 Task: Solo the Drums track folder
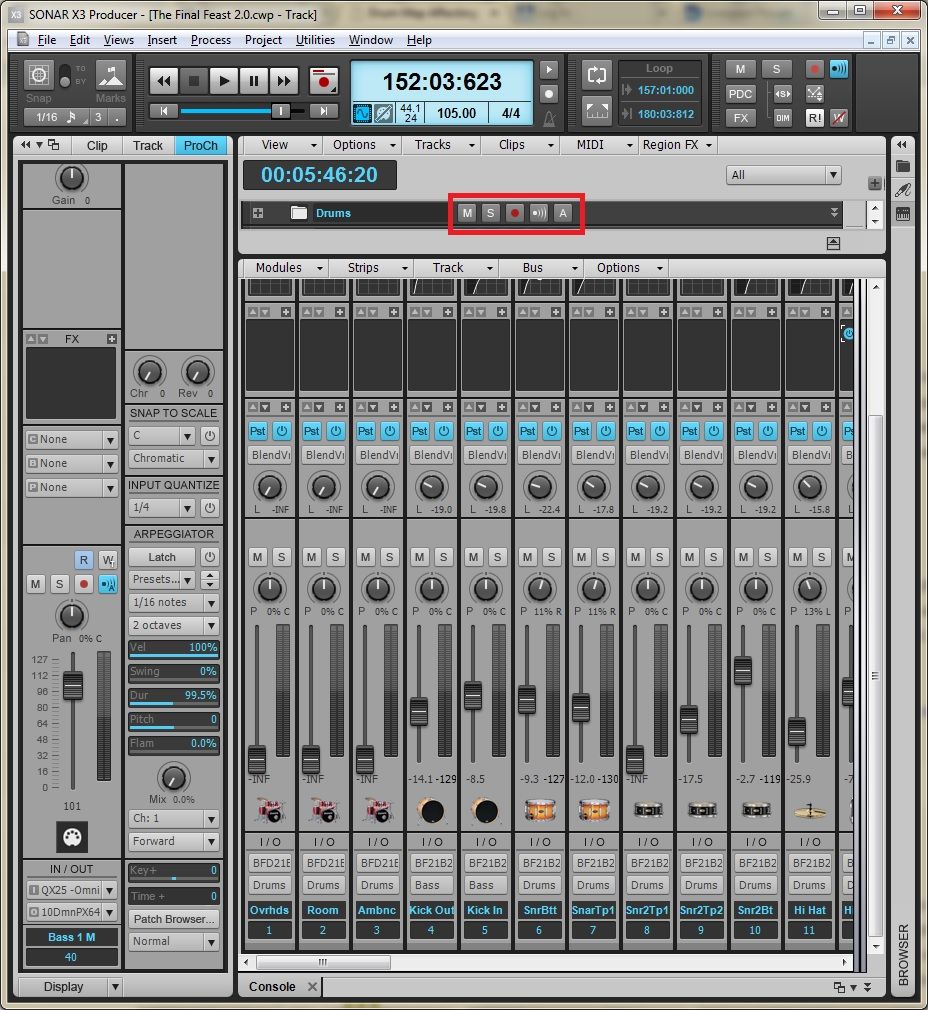click(x=490, y=213)
